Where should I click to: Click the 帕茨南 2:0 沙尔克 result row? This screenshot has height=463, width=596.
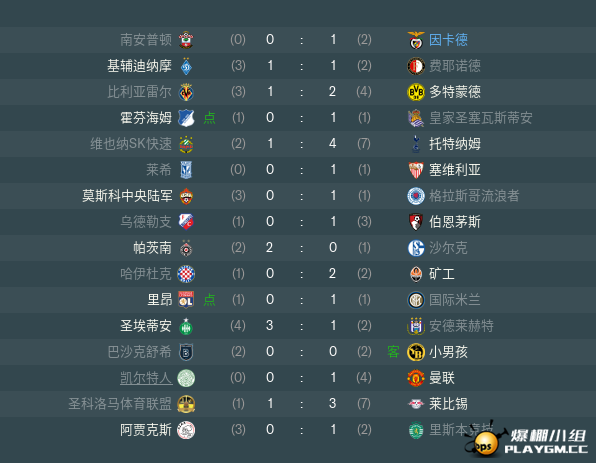(298, 248)
